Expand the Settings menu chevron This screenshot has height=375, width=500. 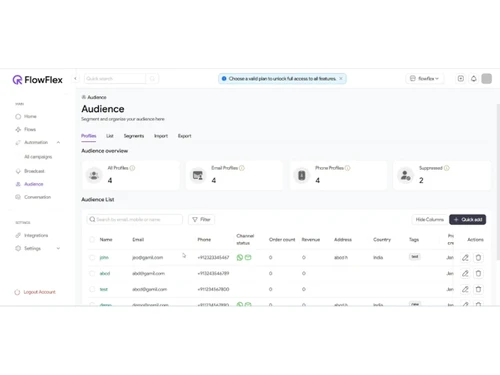(x=58, y=248)
